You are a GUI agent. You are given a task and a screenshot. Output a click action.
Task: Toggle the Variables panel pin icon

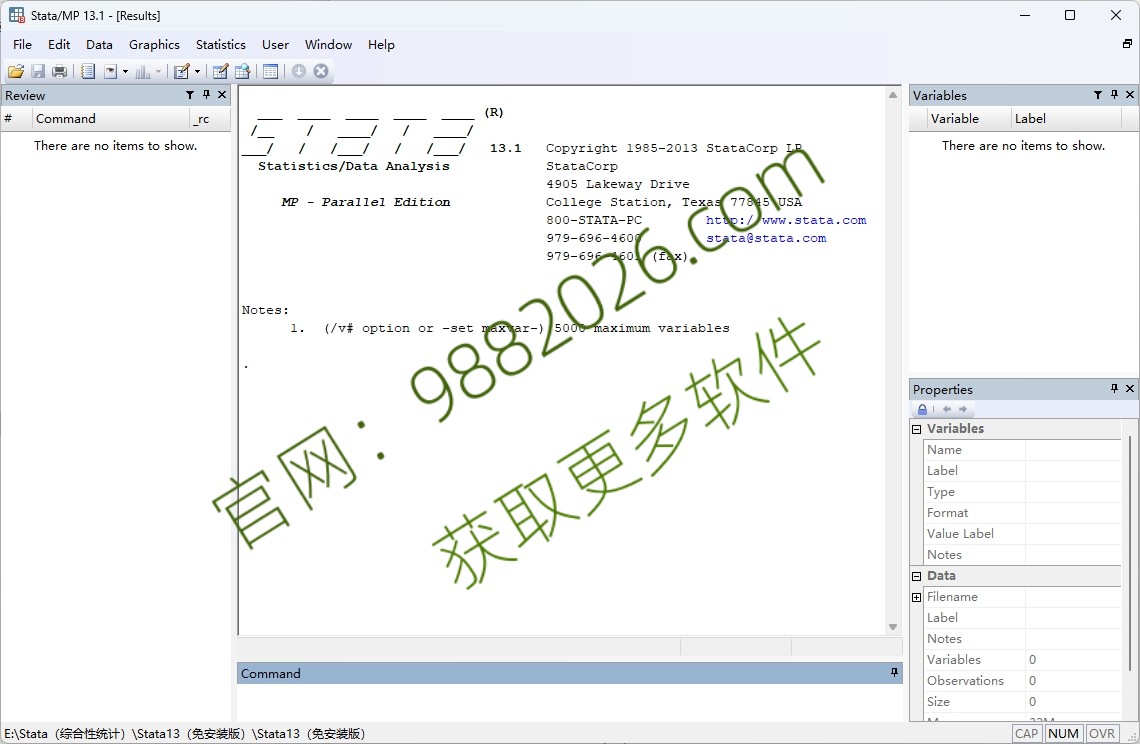[x=1115, y=95]
